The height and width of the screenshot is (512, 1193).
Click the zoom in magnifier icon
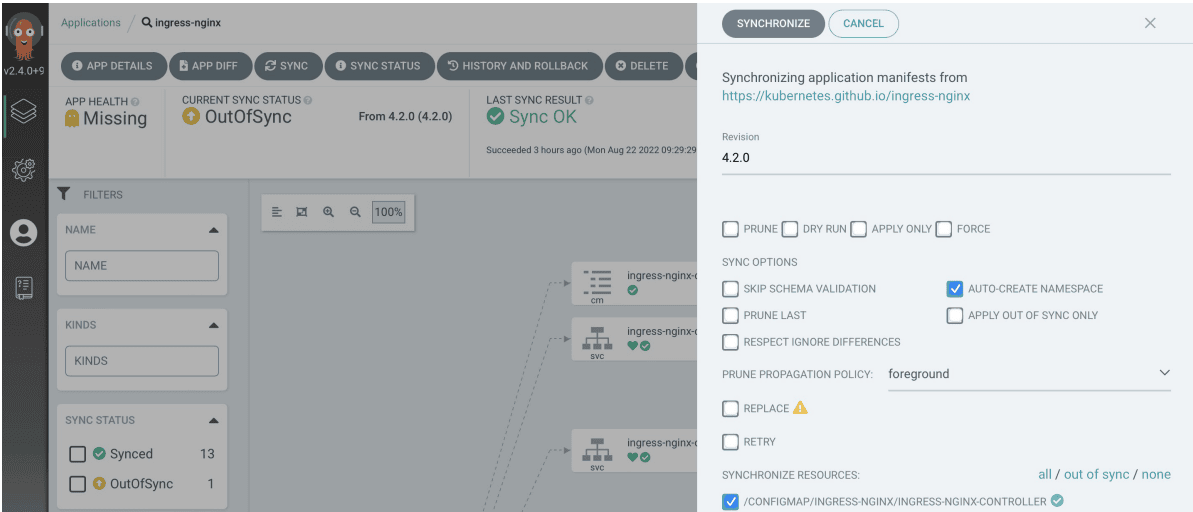(329, 212)
